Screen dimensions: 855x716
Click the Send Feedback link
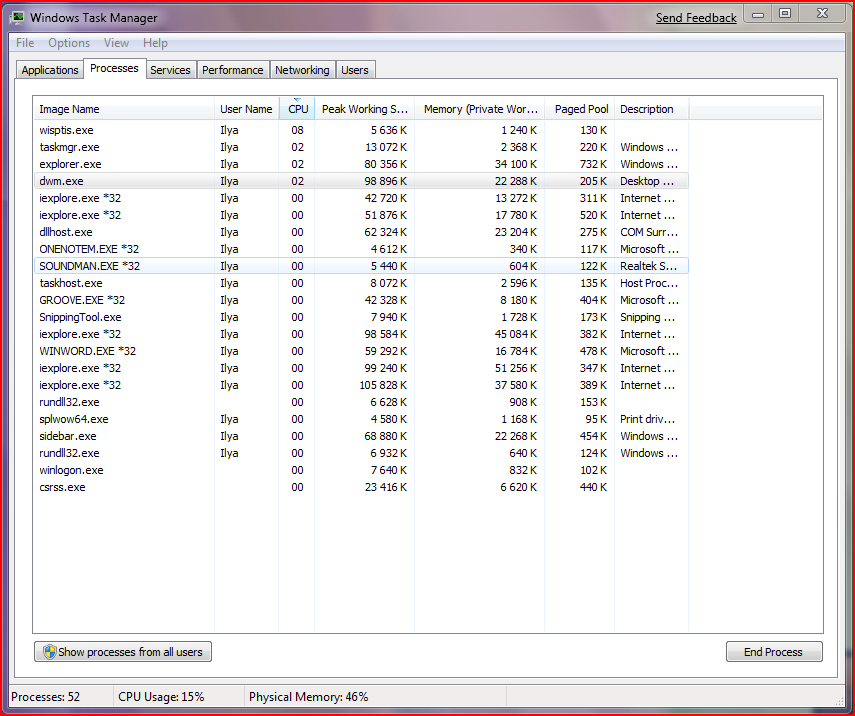696,17
